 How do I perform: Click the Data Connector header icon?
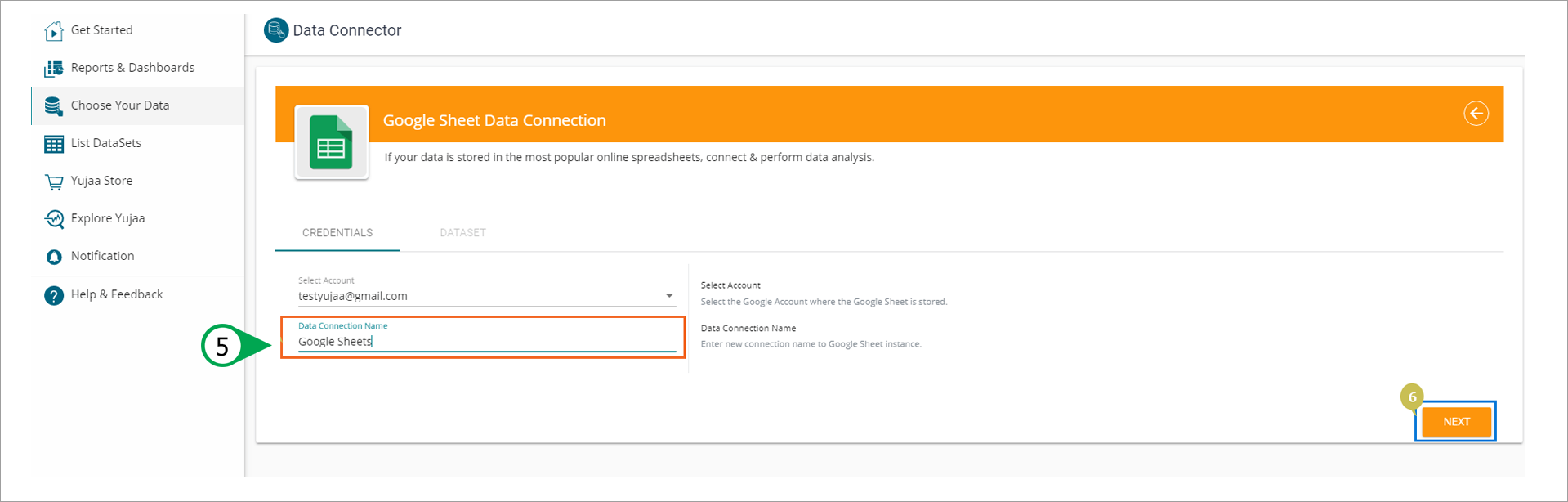click(276, 30)
